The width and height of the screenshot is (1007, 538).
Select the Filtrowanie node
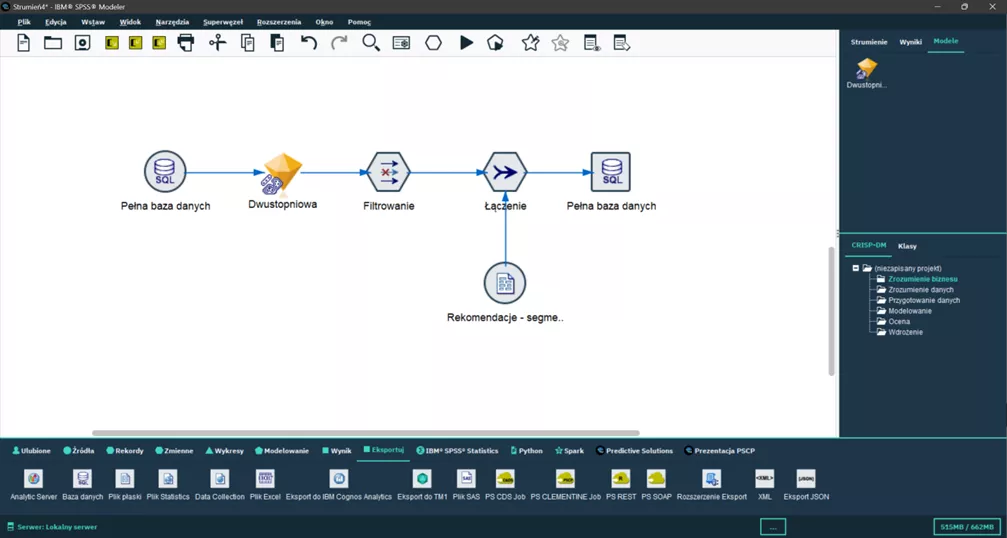pyautogui.click(x=388, y=171)
